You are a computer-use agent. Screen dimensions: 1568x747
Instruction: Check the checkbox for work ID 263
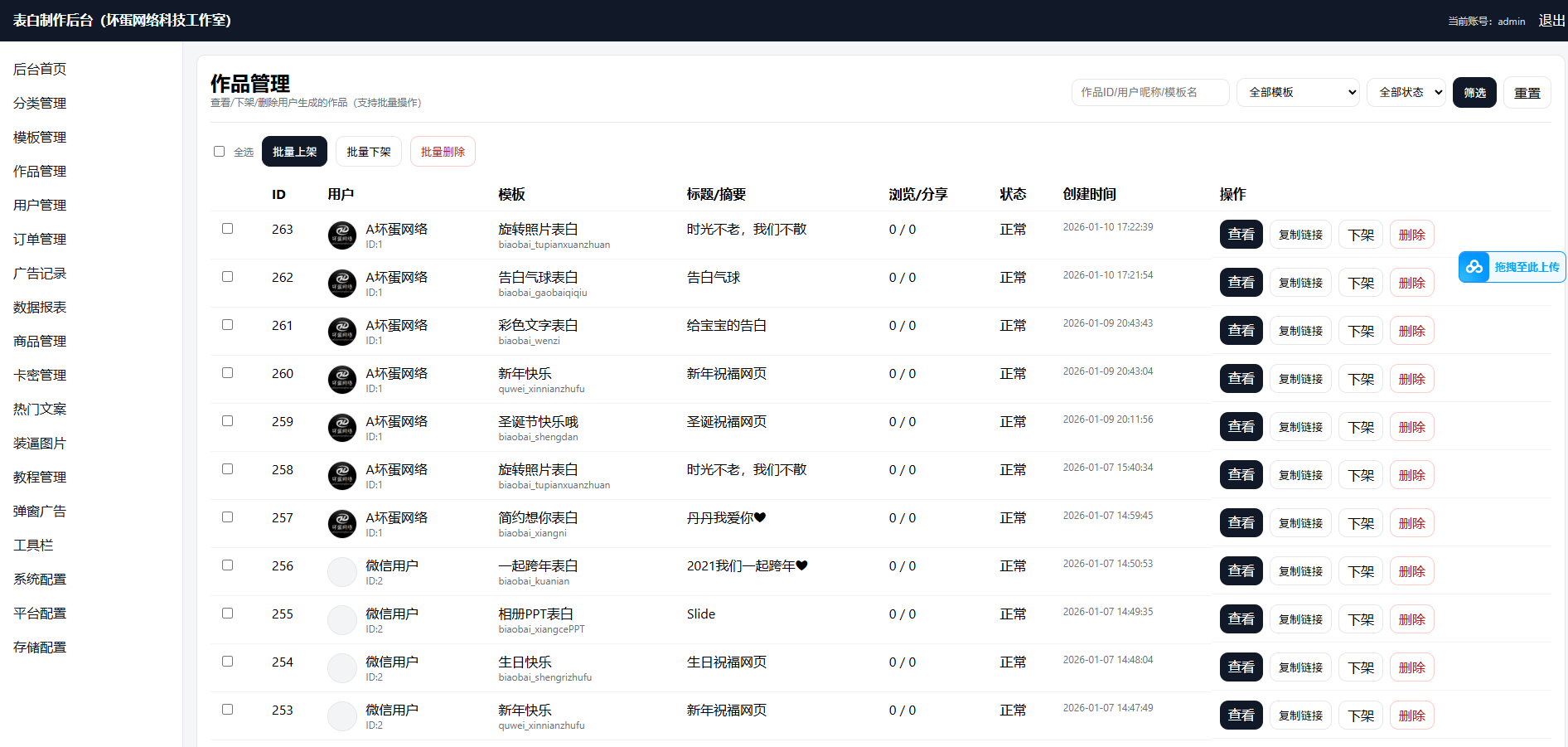[x=228, y=229]
